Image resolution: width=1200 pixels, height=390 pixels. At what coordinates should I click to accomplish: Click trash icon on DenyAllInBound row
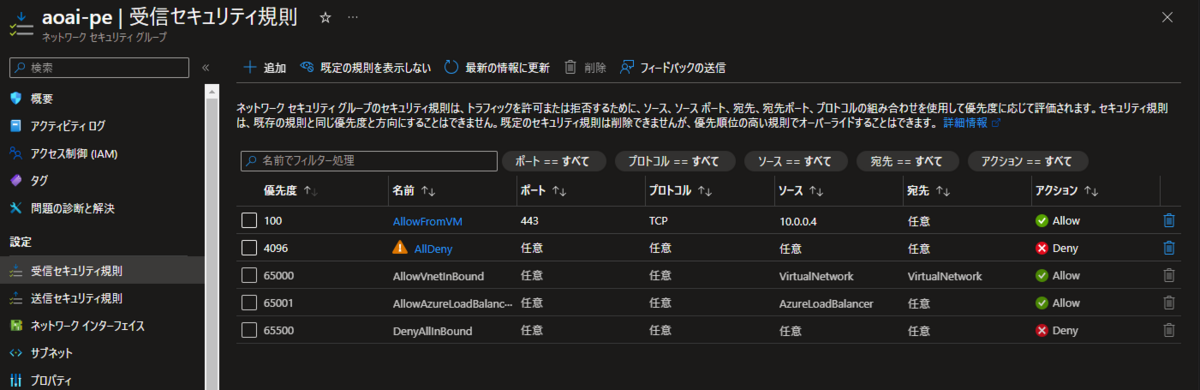click(x=1169, y=330)
